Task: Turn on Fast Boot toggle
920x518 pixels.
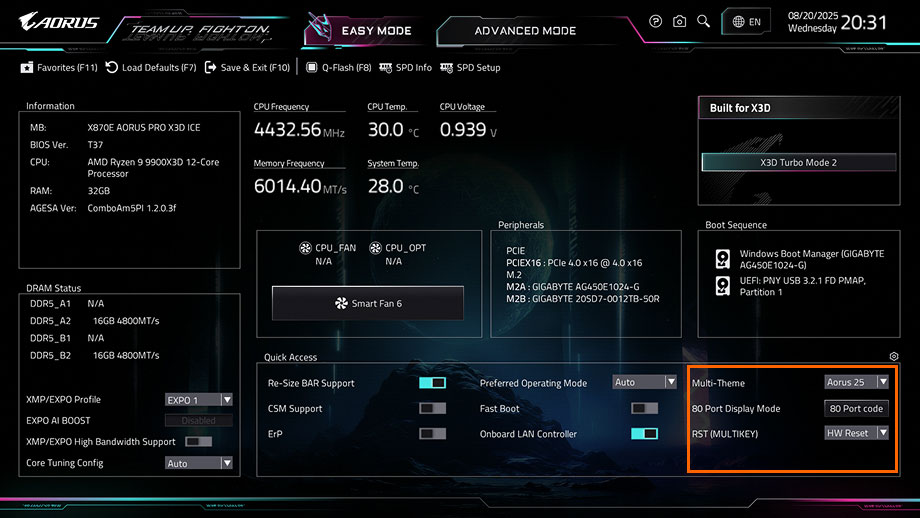Action: (x=644, y=408)
